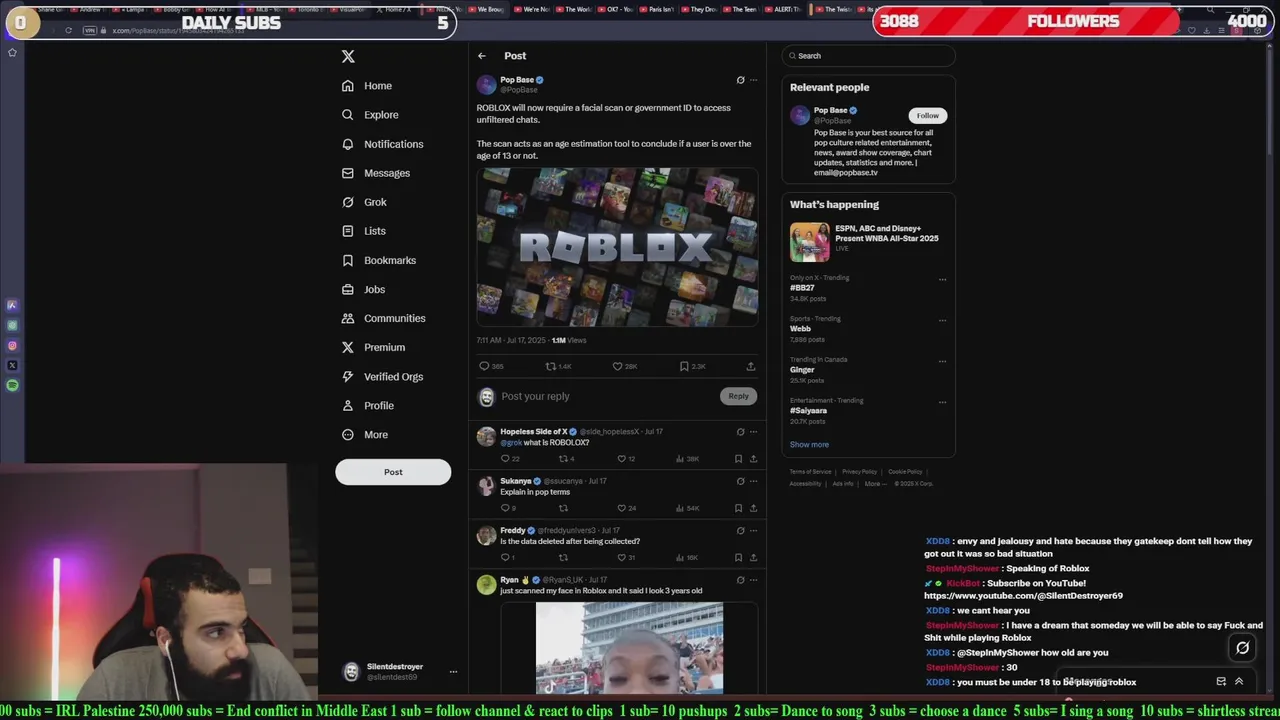Viewport: 1280px width, 720px height.
Task: Click the Jobs briefcase icon
Action: (x=348, y=289)
